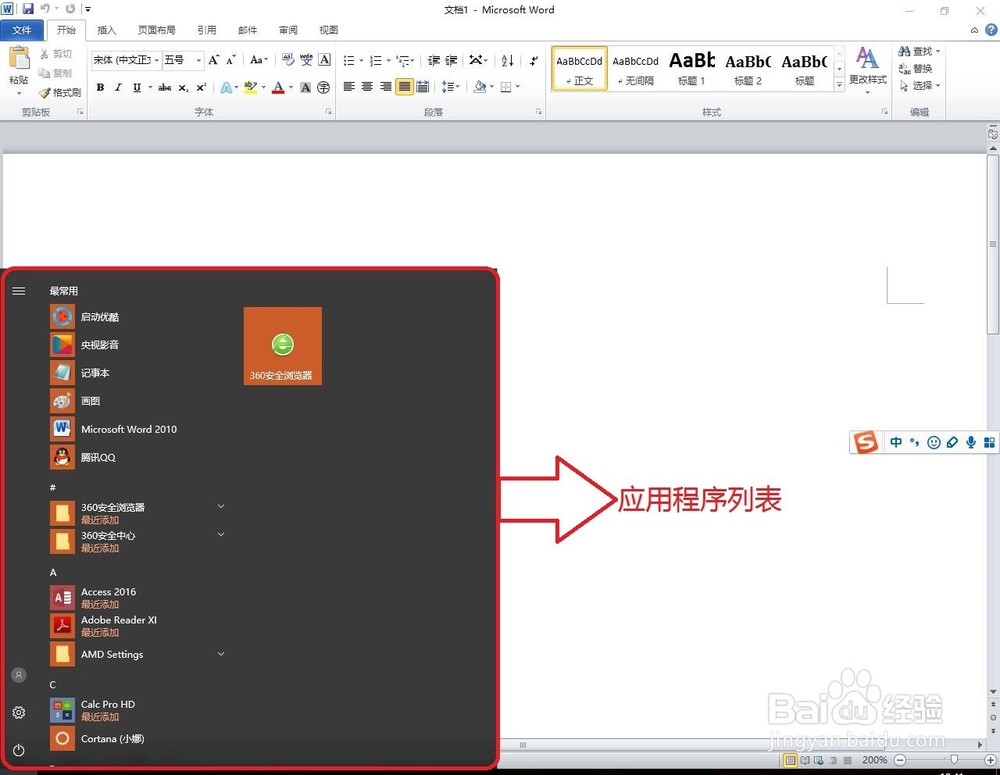Screen dimensions: 1000x775
Task: Apply the Format Painter (格式刷)
Action: [x=59, y=92]
